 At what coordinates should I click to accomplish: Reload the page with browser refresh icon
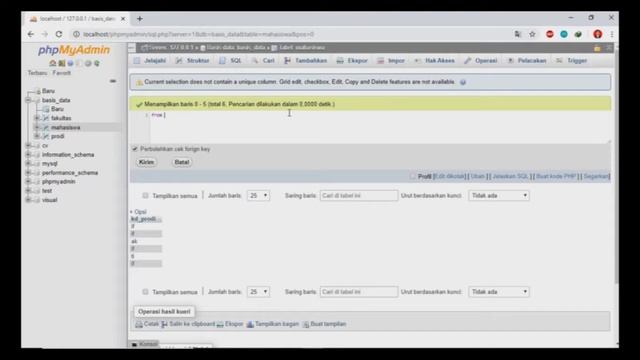pyautogui.click(x=59, y=34)
